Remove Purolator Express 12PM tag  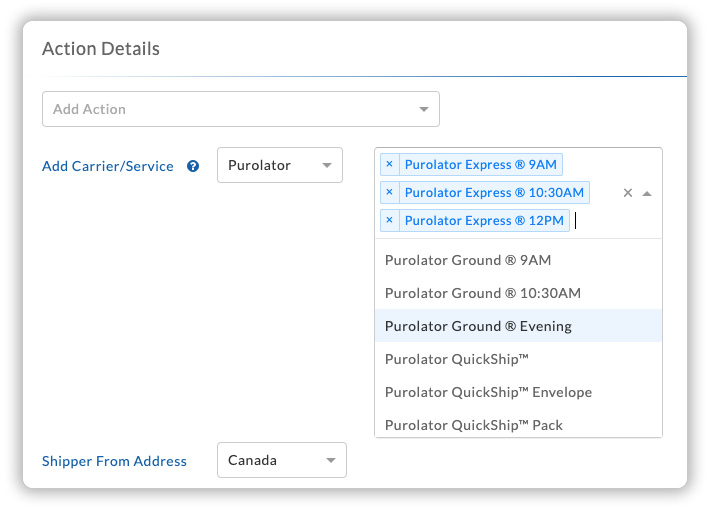[389, 221]
